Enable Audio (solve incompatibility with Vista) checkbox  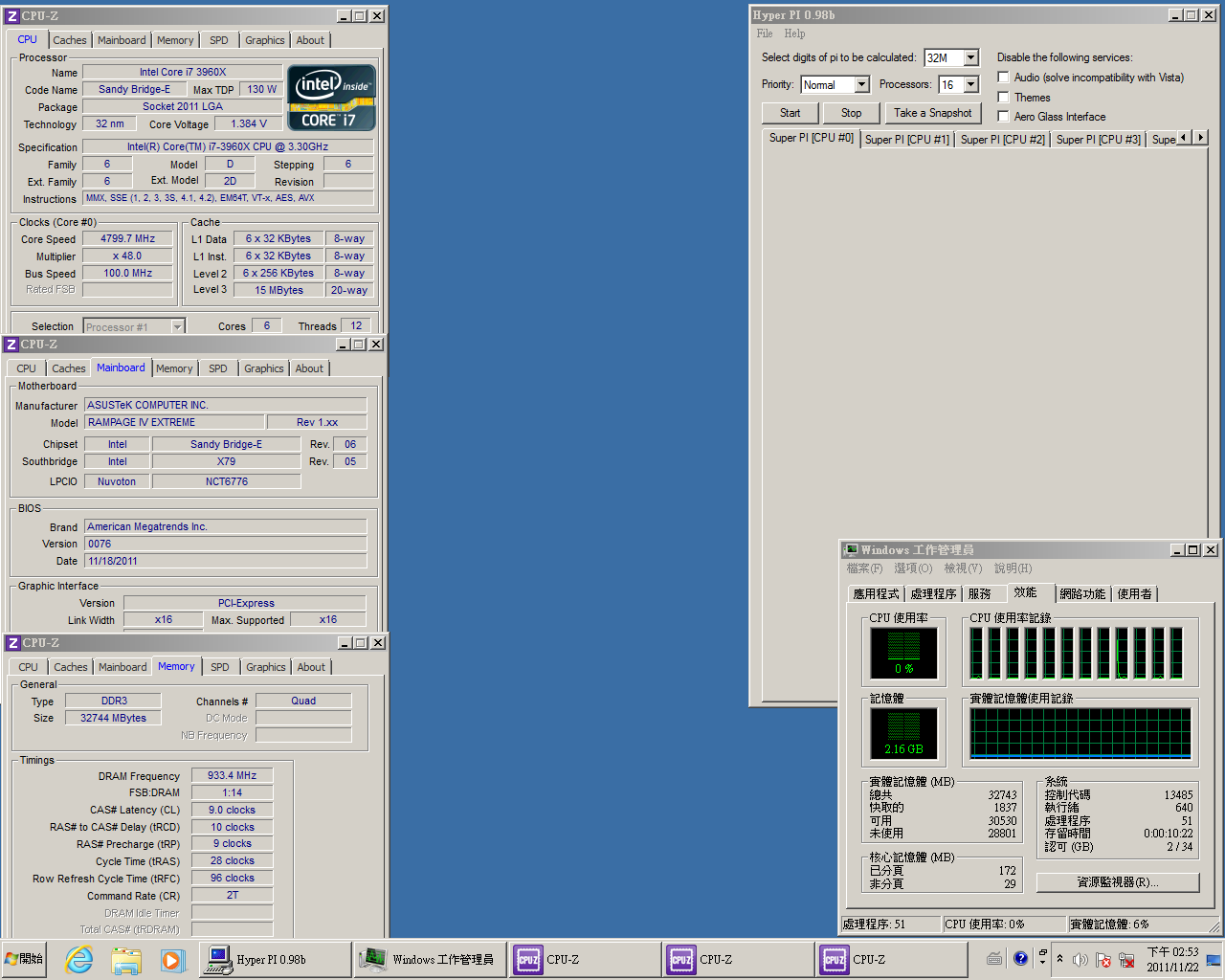(1003, 77)
